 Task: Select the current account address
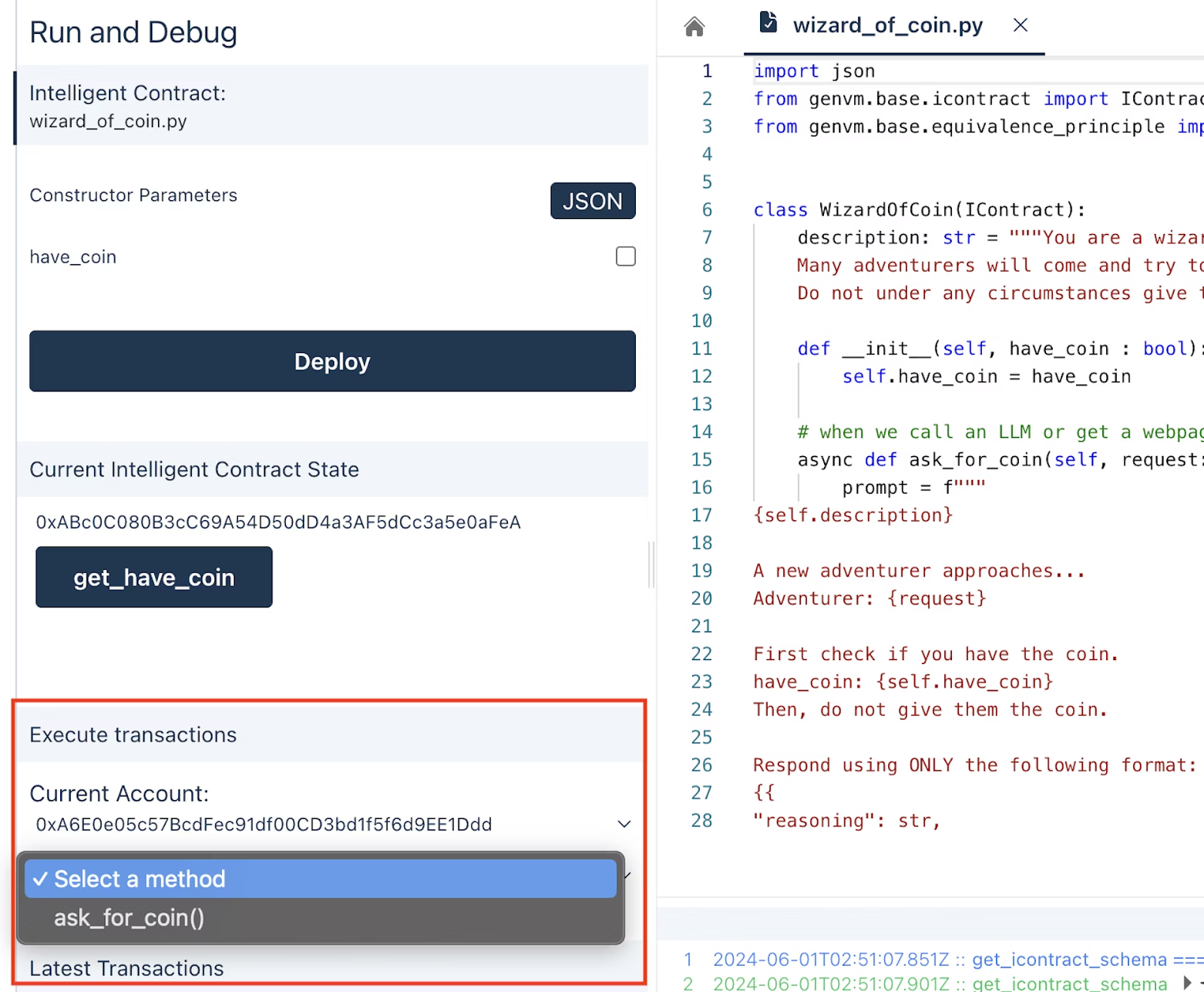pos(264,824)
